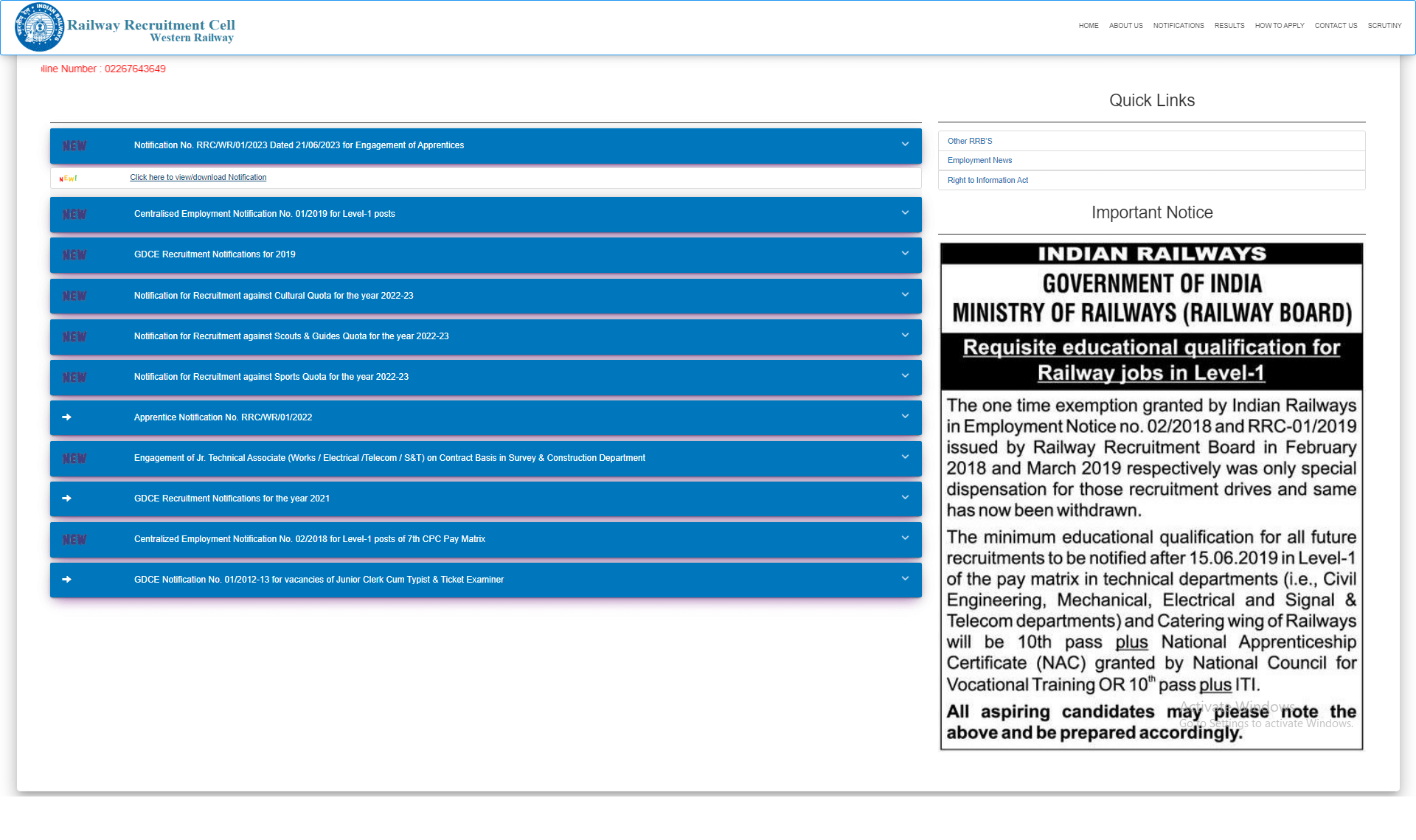Open the Right to Information Act link
The height and width of the screenshot is (840, 1416).
[x=988, y=180]
